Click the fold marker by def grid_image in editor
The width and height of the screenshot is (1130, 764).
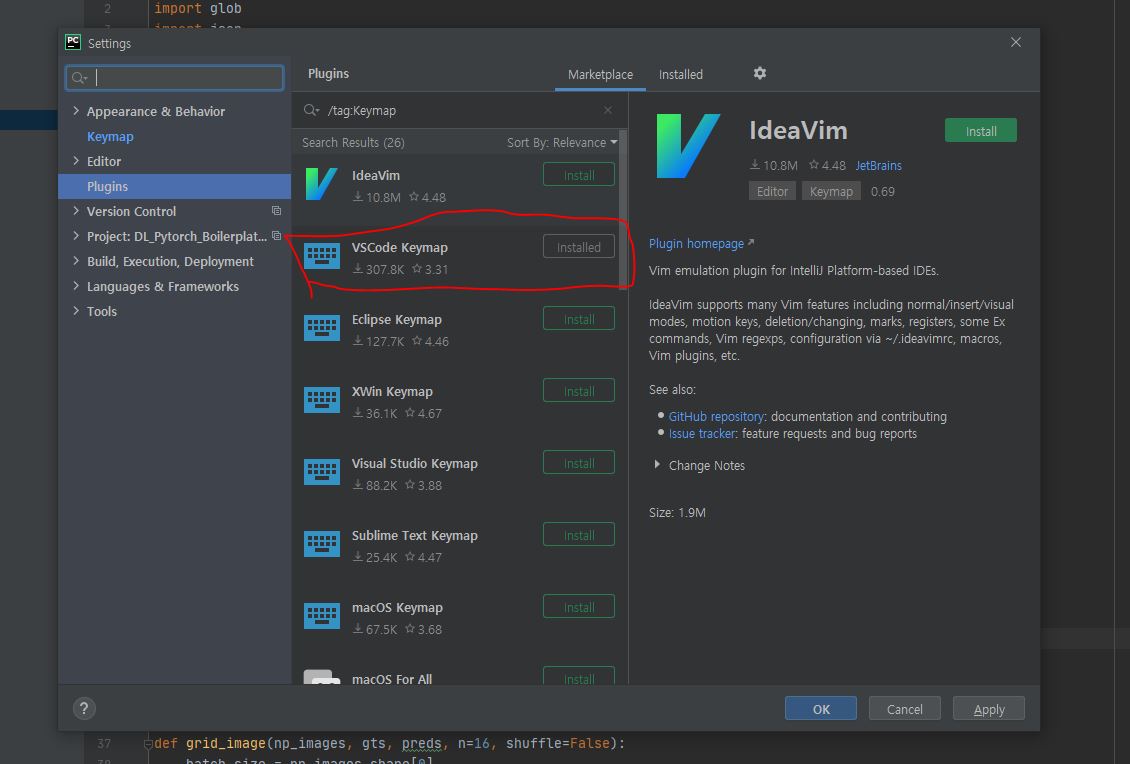pyautogui.click(x=148, y=744)
